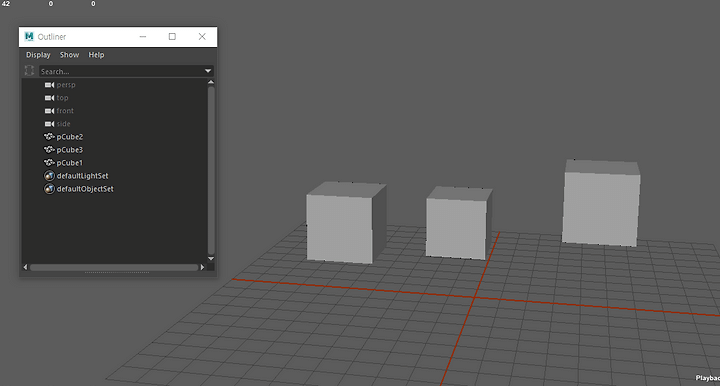
Task: Click the Outliner horizontal scrollbar track
Action: click(x=114, y=267)
